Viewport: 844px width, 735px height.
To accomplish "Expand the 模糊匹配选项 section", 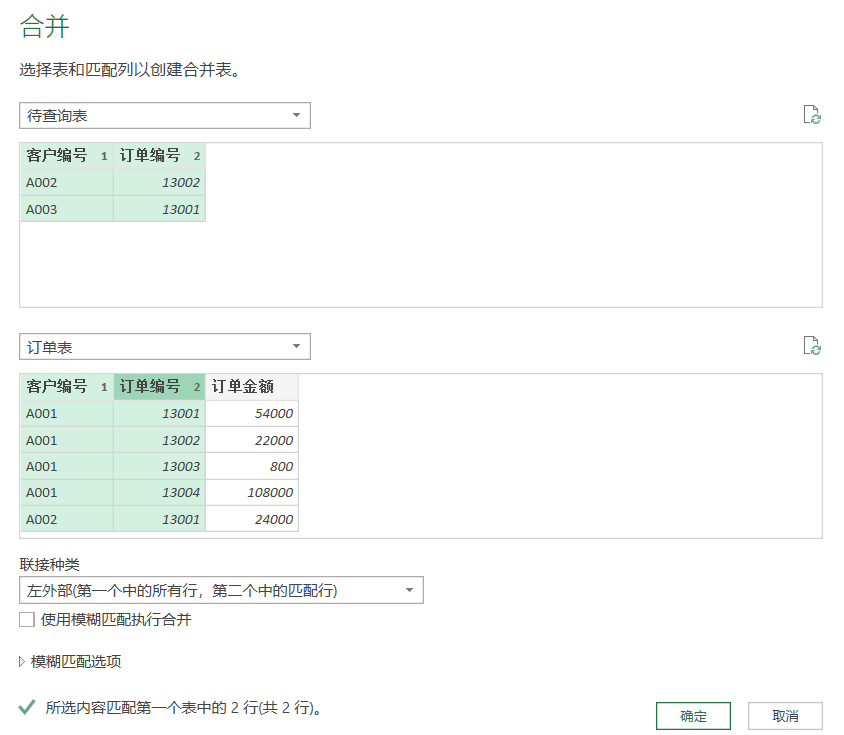I will click(70, 661).
